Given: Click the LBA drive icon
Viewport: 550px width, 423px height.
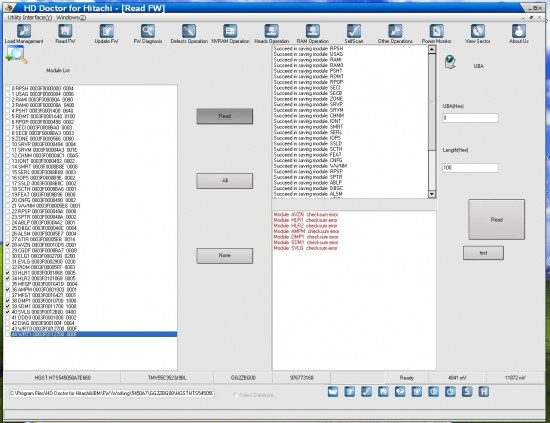Looking at the screenshot, I should click(450, 62).
